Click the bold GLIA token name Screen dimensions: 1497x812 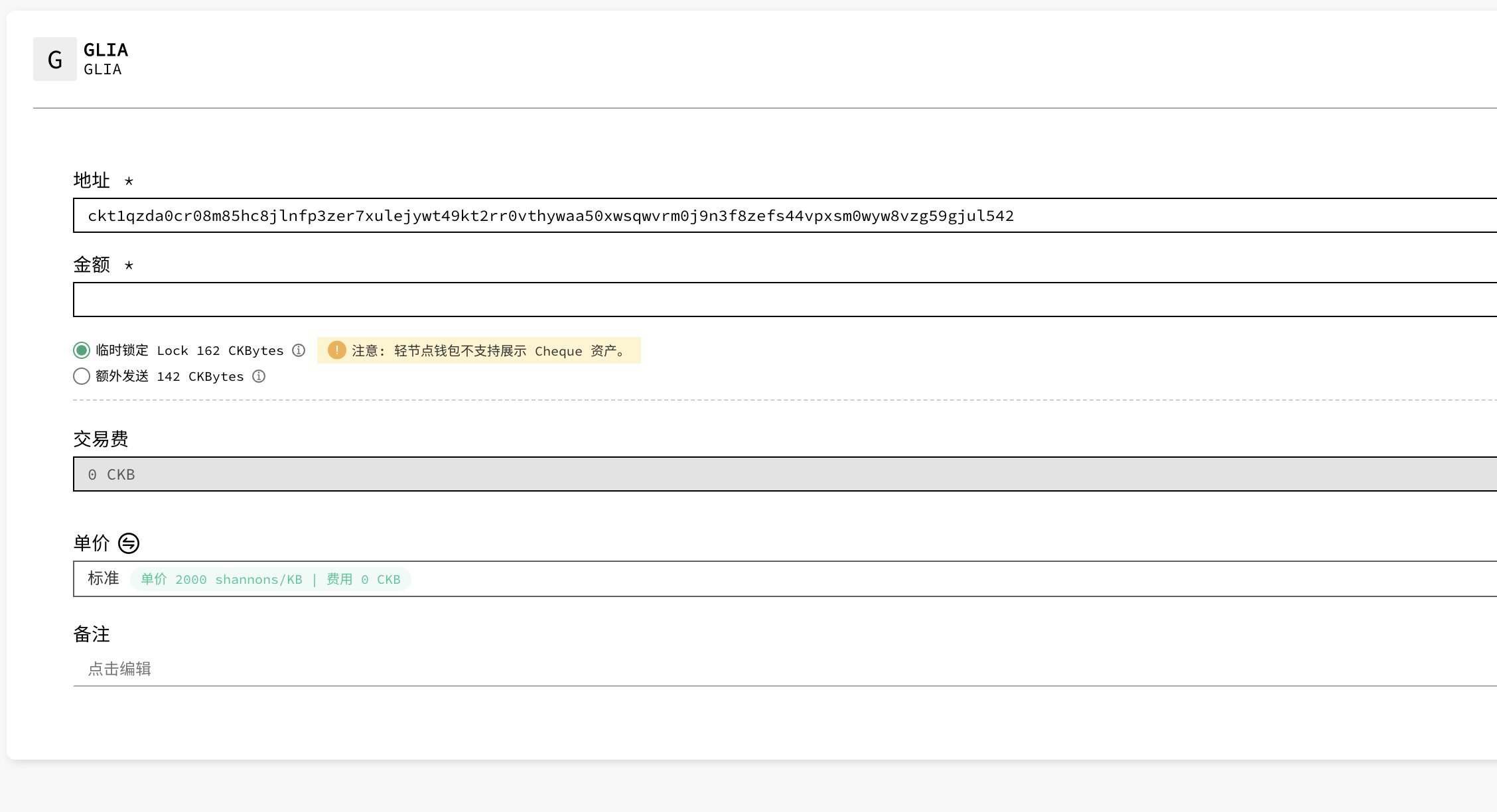(x=106, y=50)
